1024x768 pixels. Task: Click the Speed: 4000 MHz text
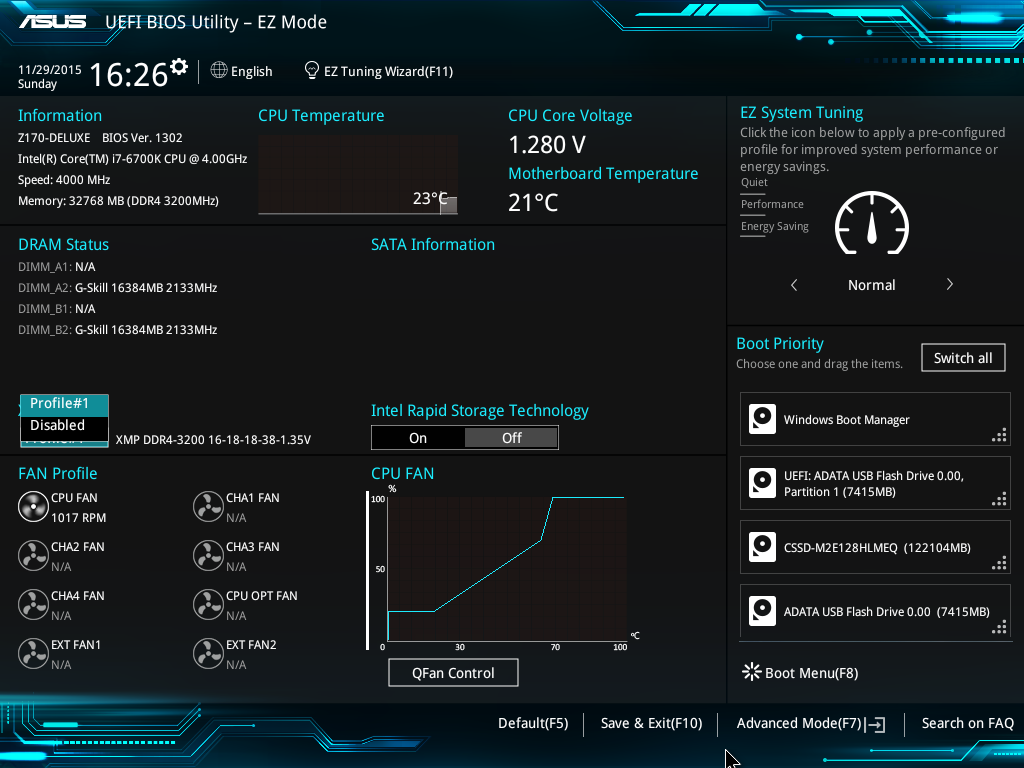64,180
